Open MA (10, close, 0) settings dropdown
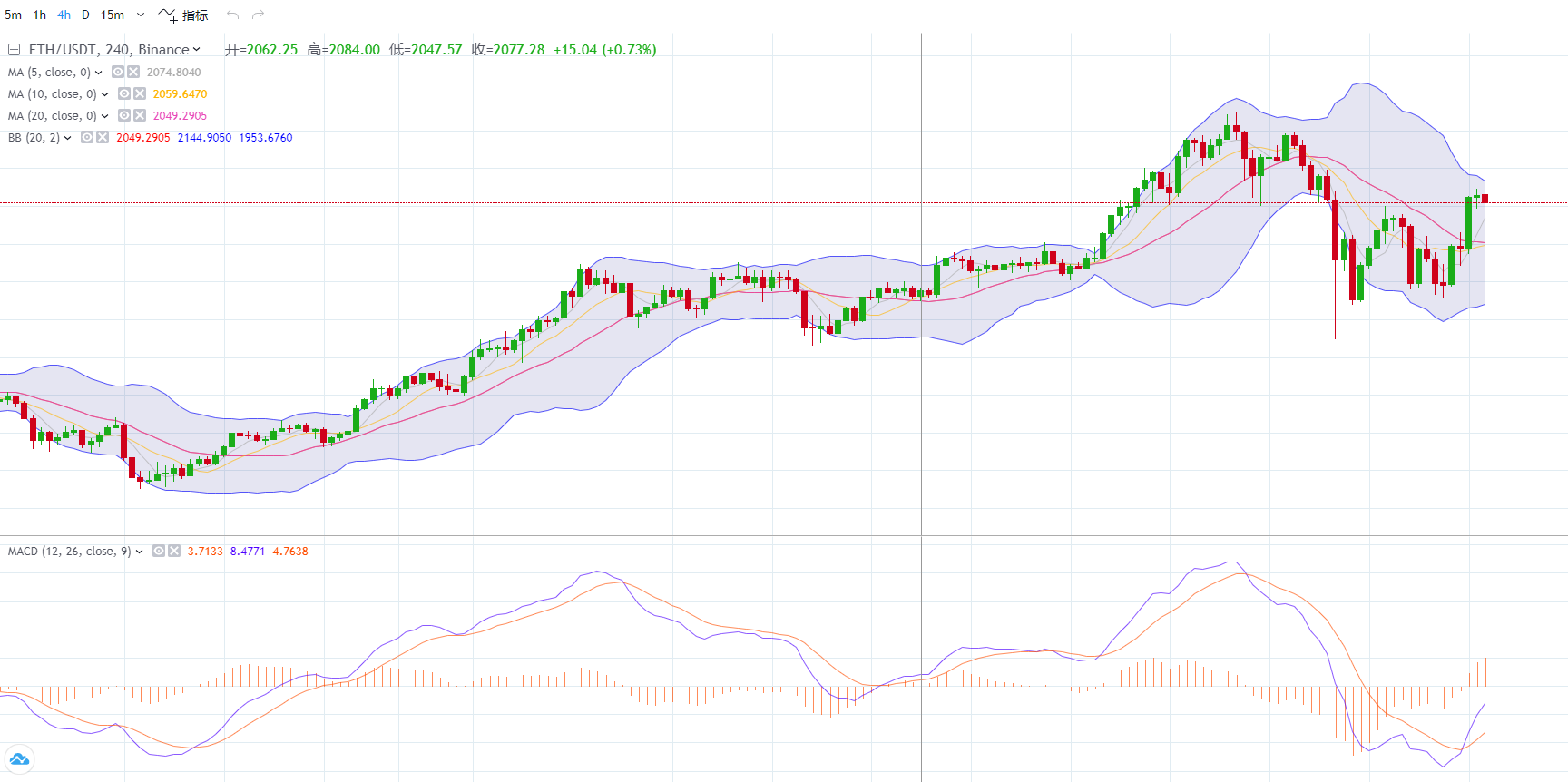The width and height of the screenshot is (1568, 782). coord(105,94)
